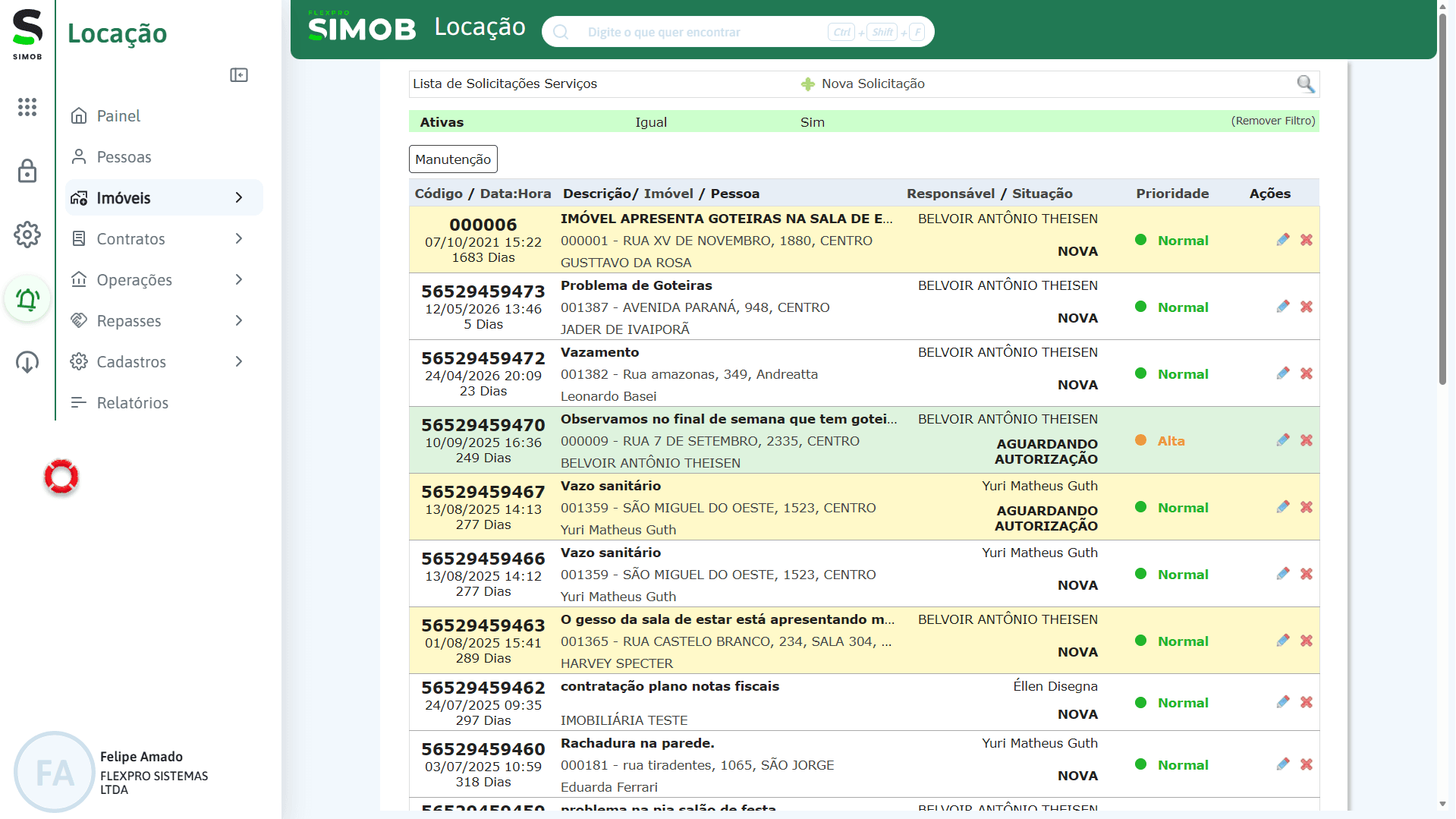The image size is (1456, 819).
Task: Click the Repasses sidebar entry
Action: [164, 321]
